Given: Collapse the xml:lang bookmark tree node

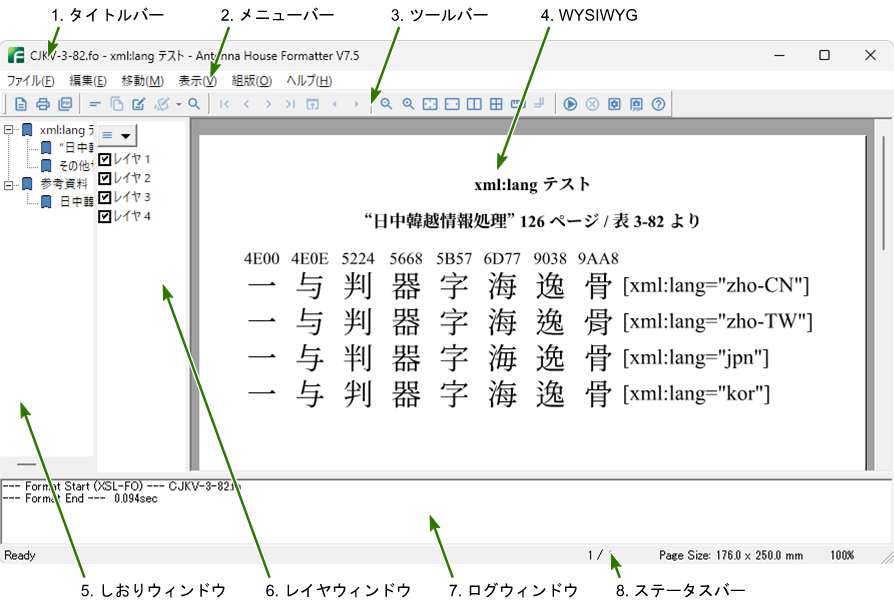Looking at the screenshot, I should pyautogui.click(x=8, y=130).
